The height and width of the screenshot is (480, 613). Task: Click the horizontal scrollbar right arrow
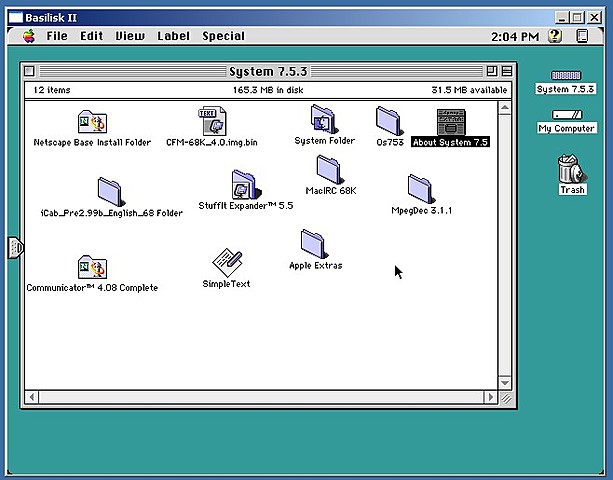pyautogui.click(x=491, y=398)
